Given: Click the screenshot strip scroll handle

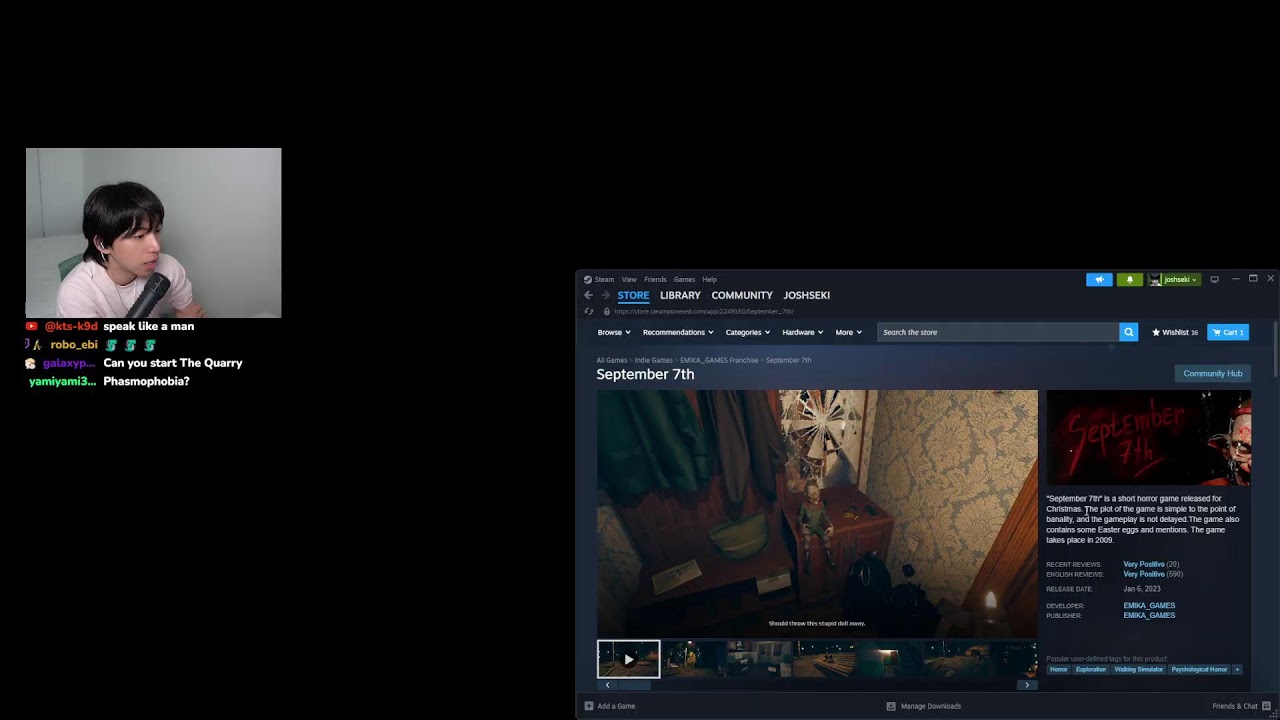Looking at the screenshot, I should [634, 685].
